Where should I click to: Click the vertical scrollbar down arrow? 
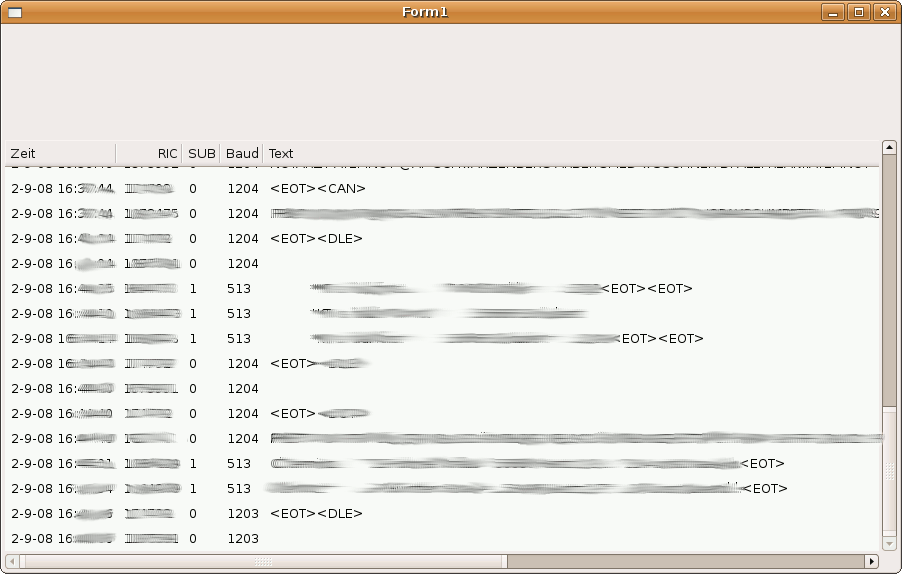tap(889, 543)
